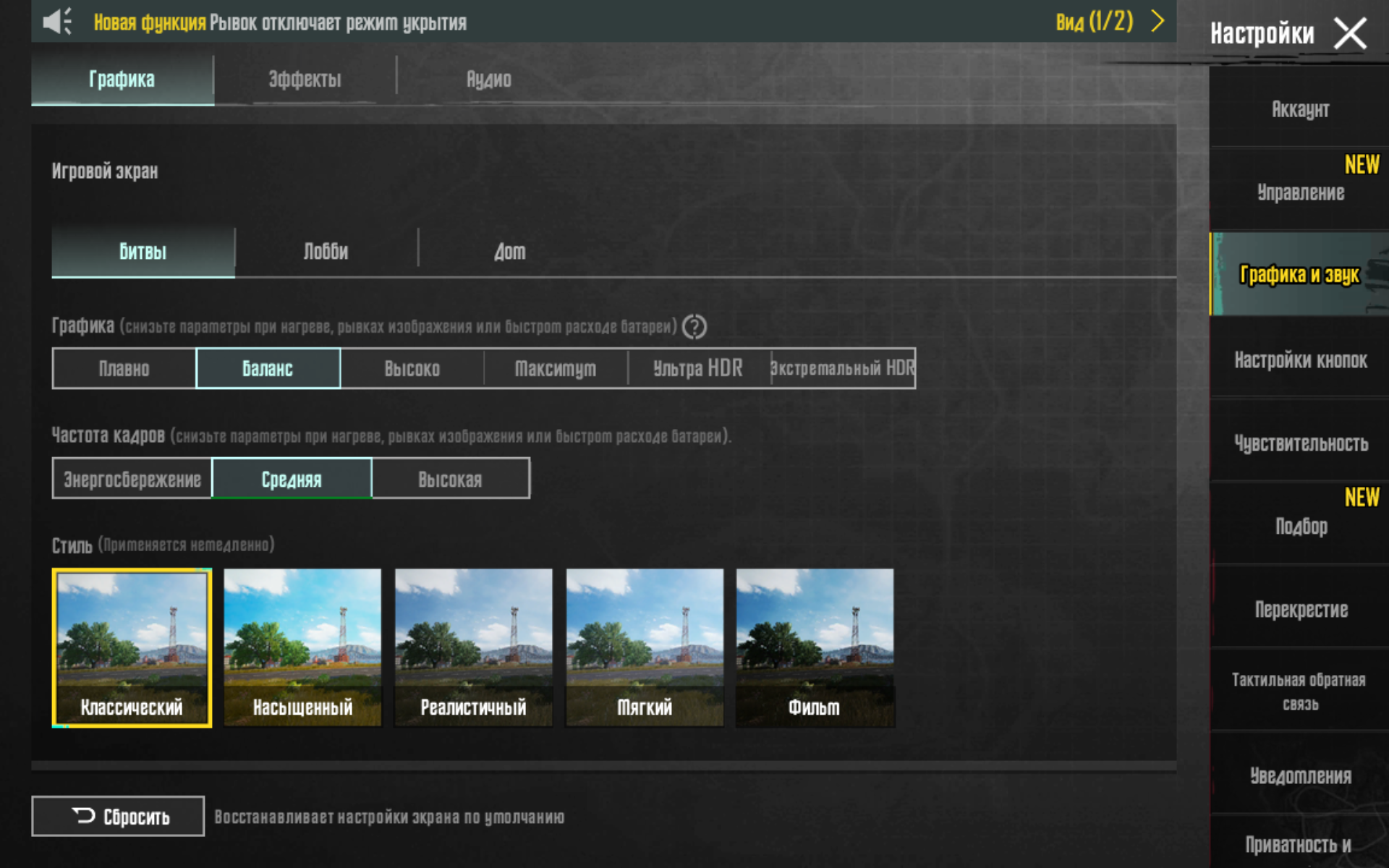Screen dimensions: 1389x868
Task: Select the Реалистичный style thumbnail
Action: (473, 647)
